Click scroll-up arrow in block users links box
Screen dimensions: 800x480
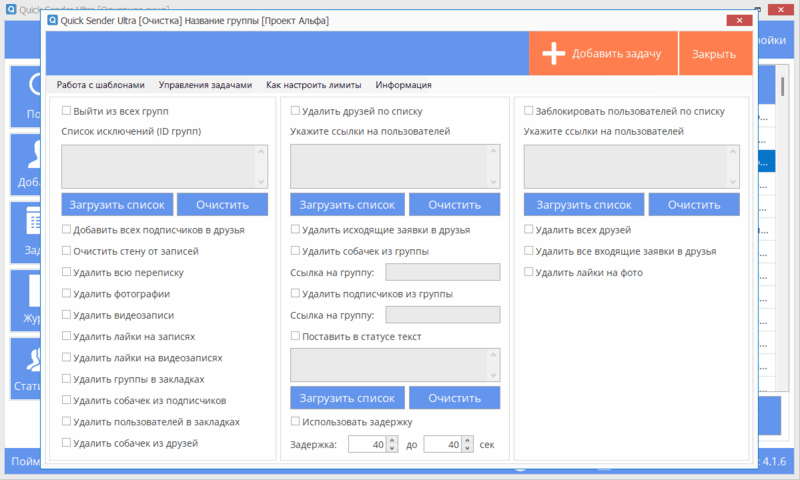(733, 151)
